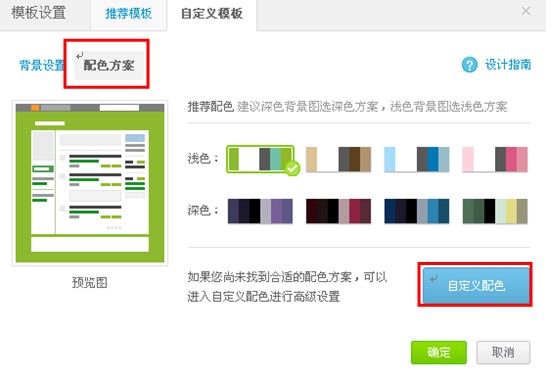552x371 pixels.
Task: Select the light tan brown color scheme
Action: click(338, 159)
